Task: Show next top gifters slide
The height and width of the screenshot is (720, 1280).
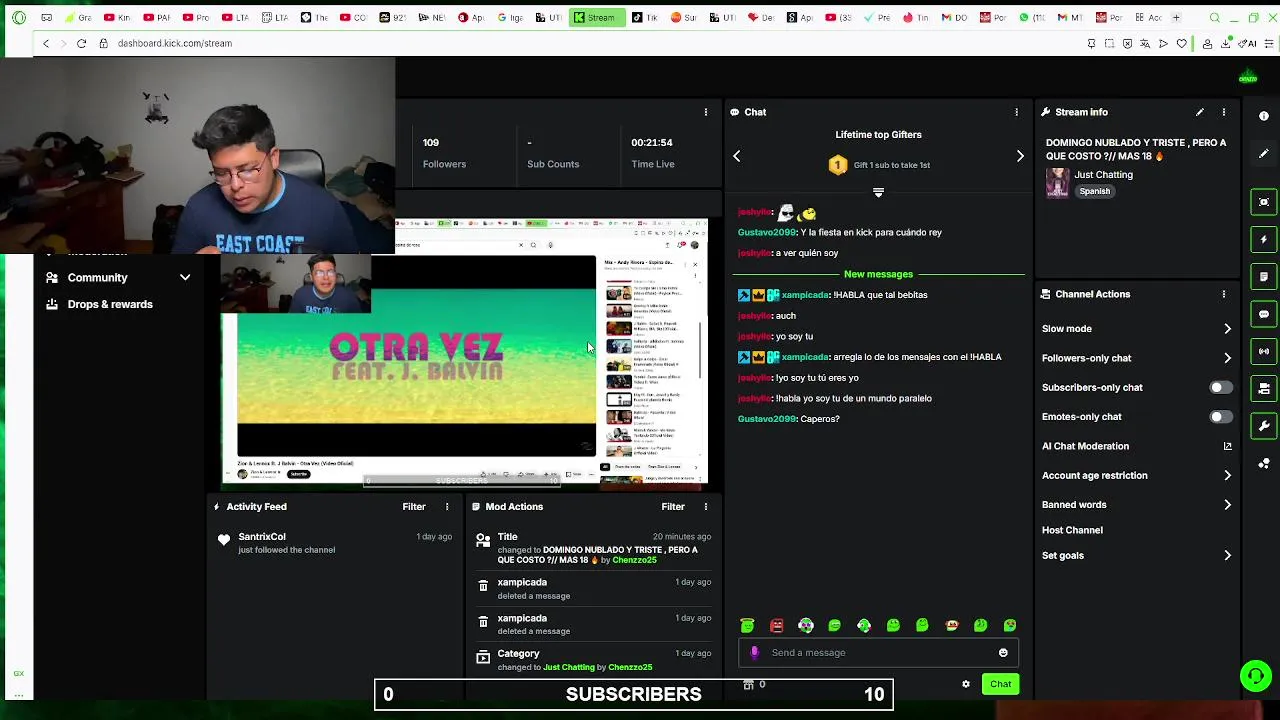Action: 1020,156
